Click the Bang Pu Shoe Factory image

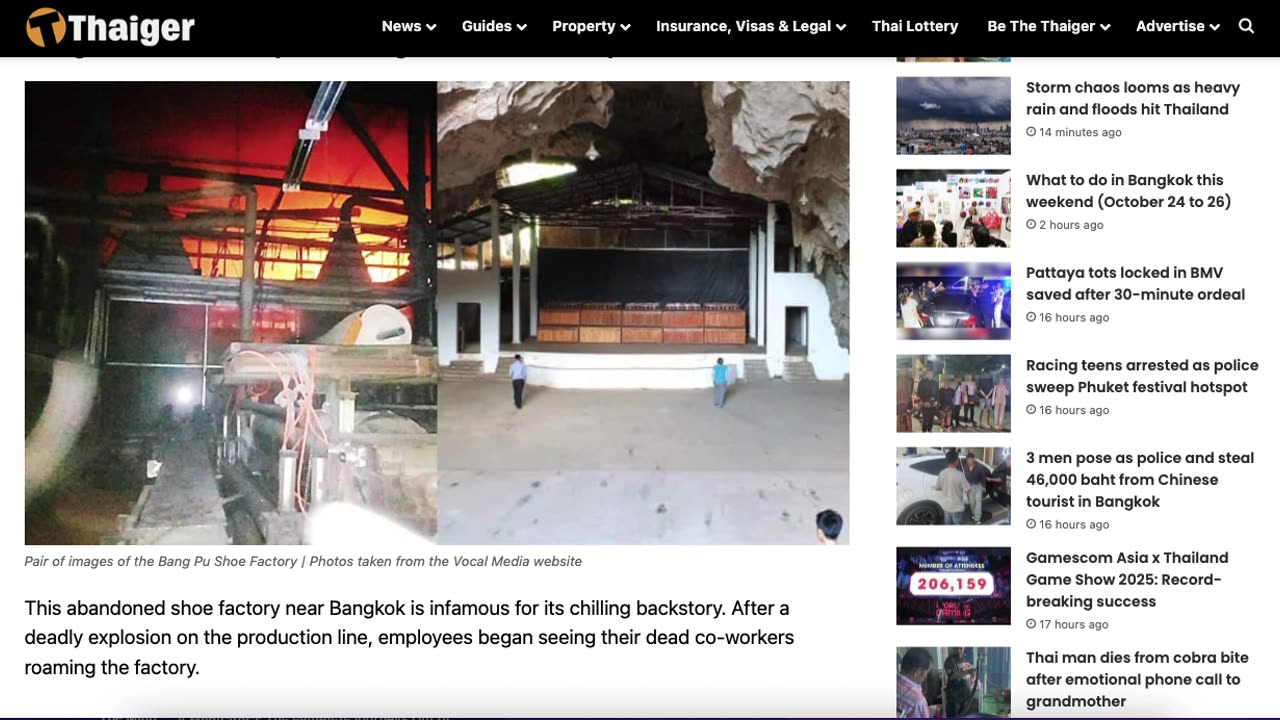437,313
